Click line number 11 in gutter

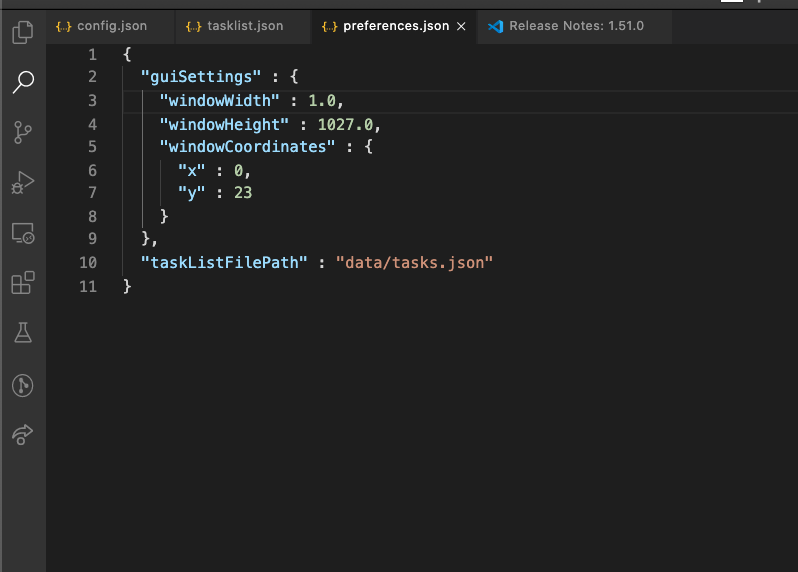click(x=88, y=287)
